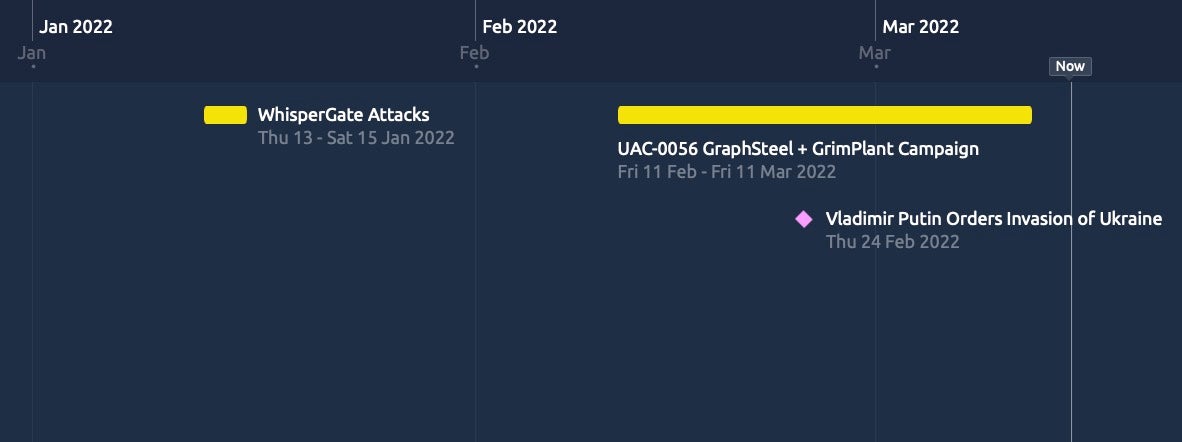Click the pink diamond milestone marker
This screenshot has height=442, width=1182.
click(x=804, y=219)
